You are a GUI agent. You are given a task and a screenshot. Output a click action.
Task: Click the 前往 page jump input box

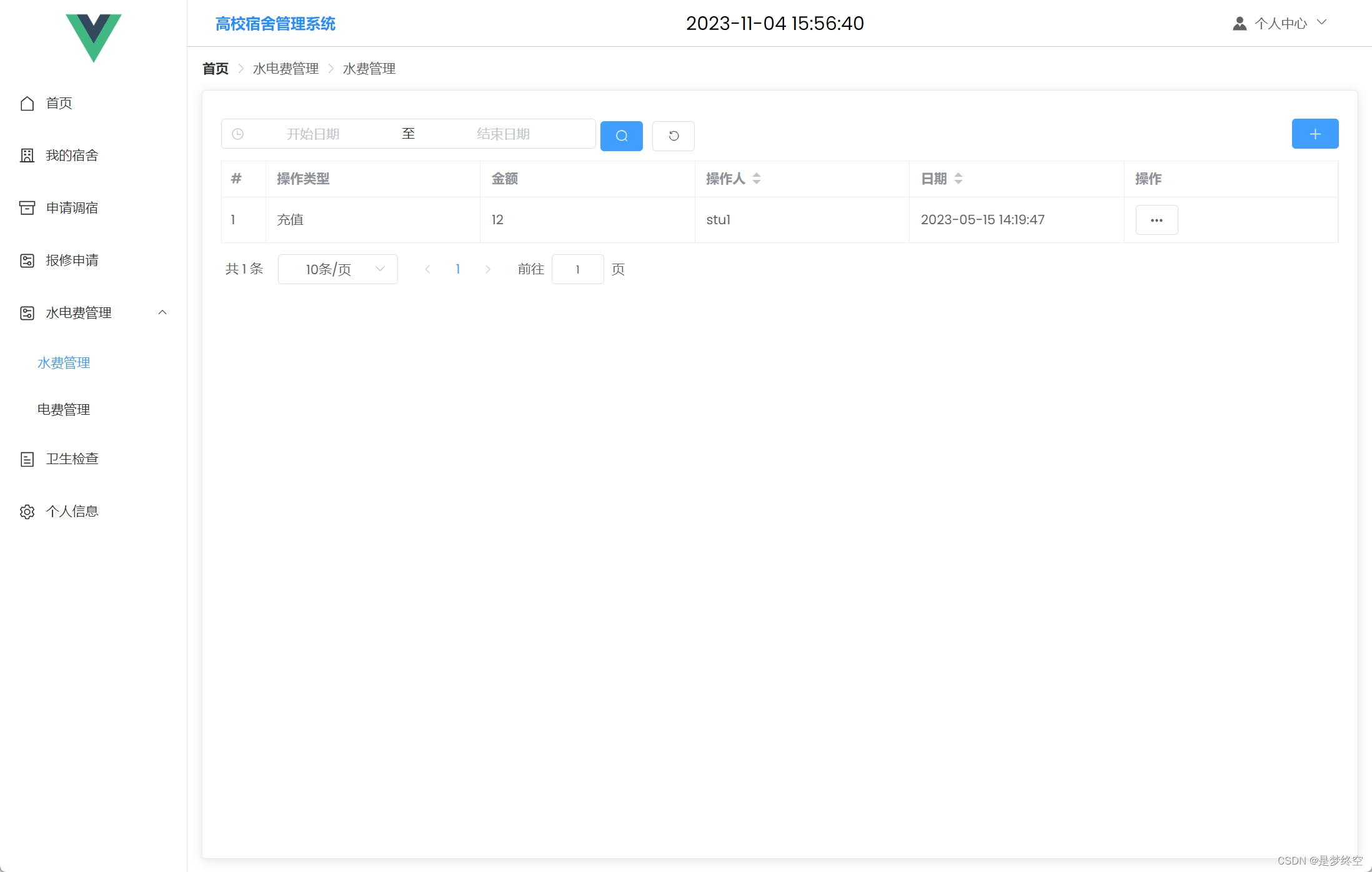[x=578, y=269]
